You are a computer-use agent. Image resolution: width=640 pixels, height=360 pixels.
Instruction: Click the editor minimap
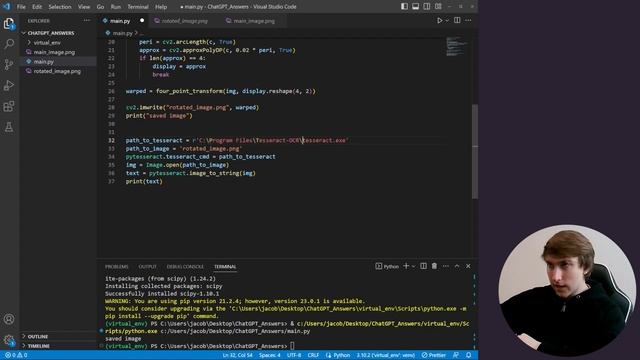click(456, 46)
